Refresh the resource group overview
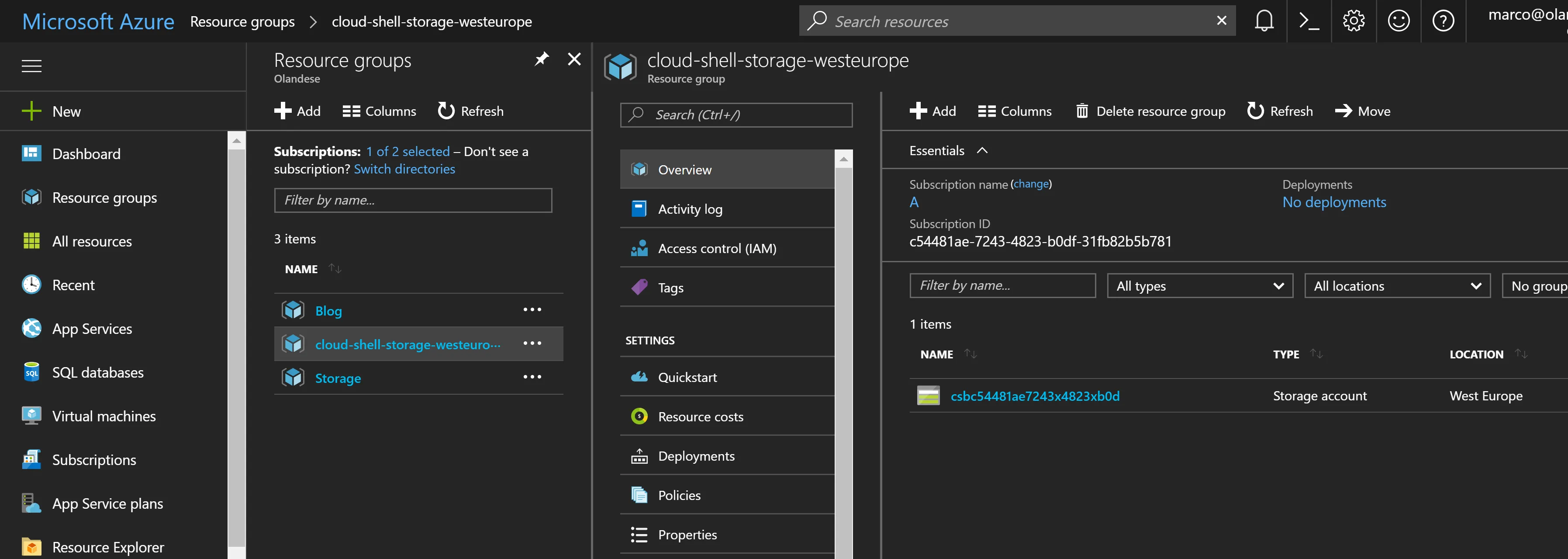Viewport: 1568px width, 559px height. [1280, 111]
